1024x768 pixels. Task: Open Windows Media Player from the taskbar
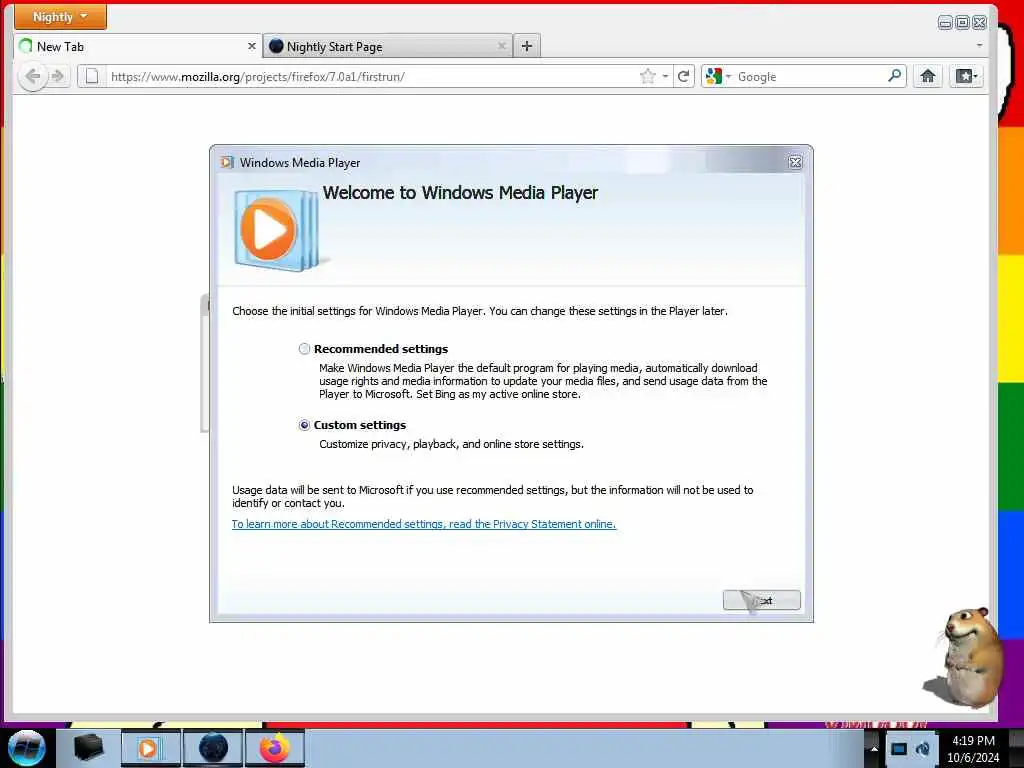150,748
